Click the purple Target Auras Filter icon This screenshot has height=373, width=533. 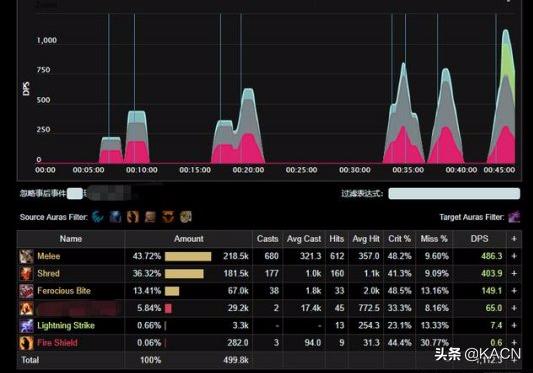click(x=514, y=217)
